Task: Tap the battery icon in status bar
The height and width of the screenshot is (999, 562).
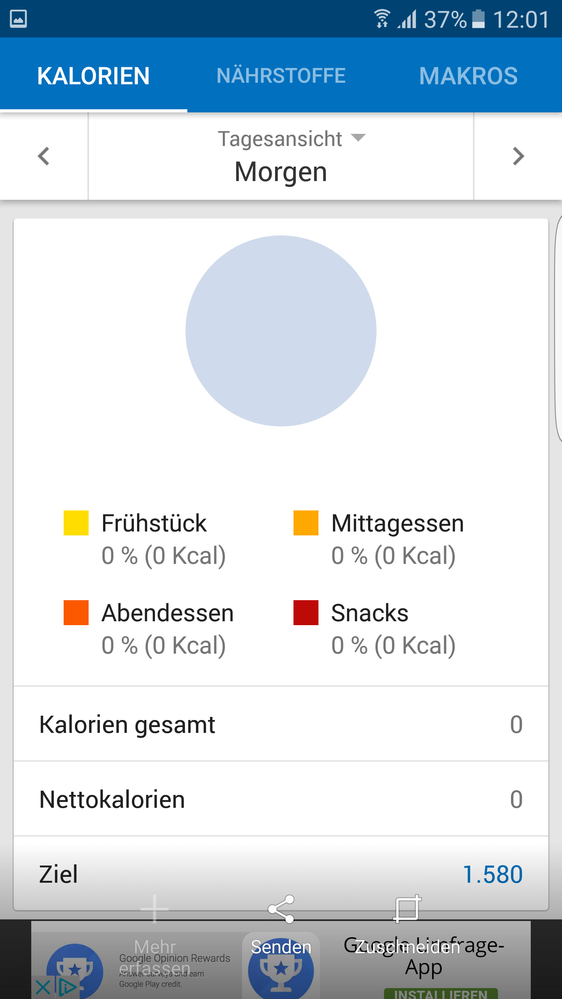Action: [x=478, y=19]
